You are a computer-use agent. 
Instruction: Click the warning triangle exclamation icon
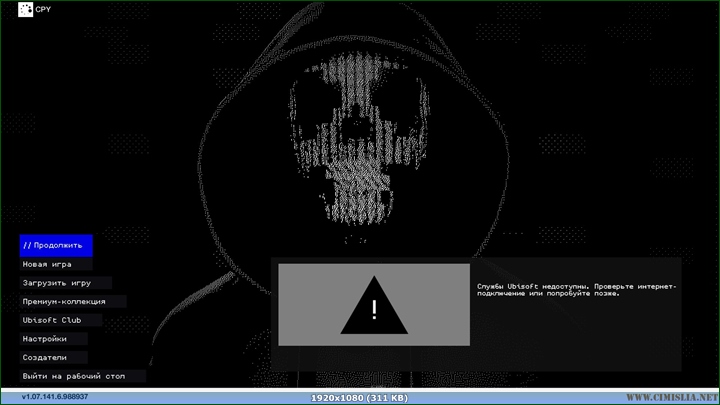click(374, 305)
